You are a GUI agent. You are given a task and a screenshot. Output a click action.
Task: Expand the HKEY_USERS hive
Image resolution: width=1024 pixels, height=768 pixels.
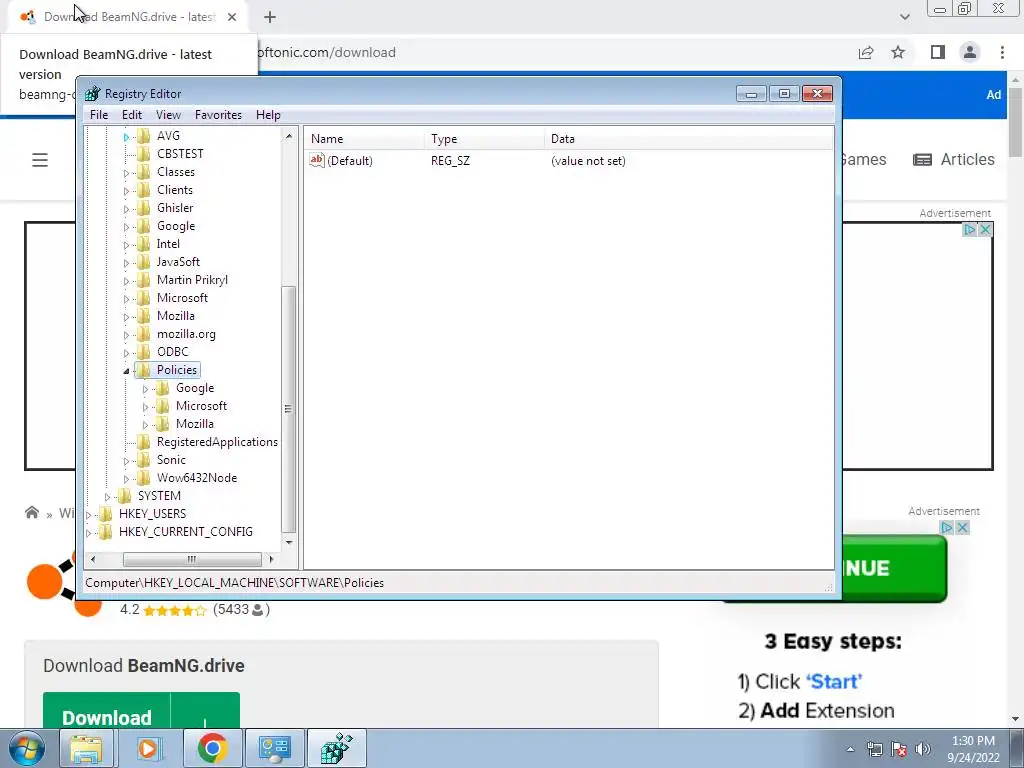click(88, 515)
